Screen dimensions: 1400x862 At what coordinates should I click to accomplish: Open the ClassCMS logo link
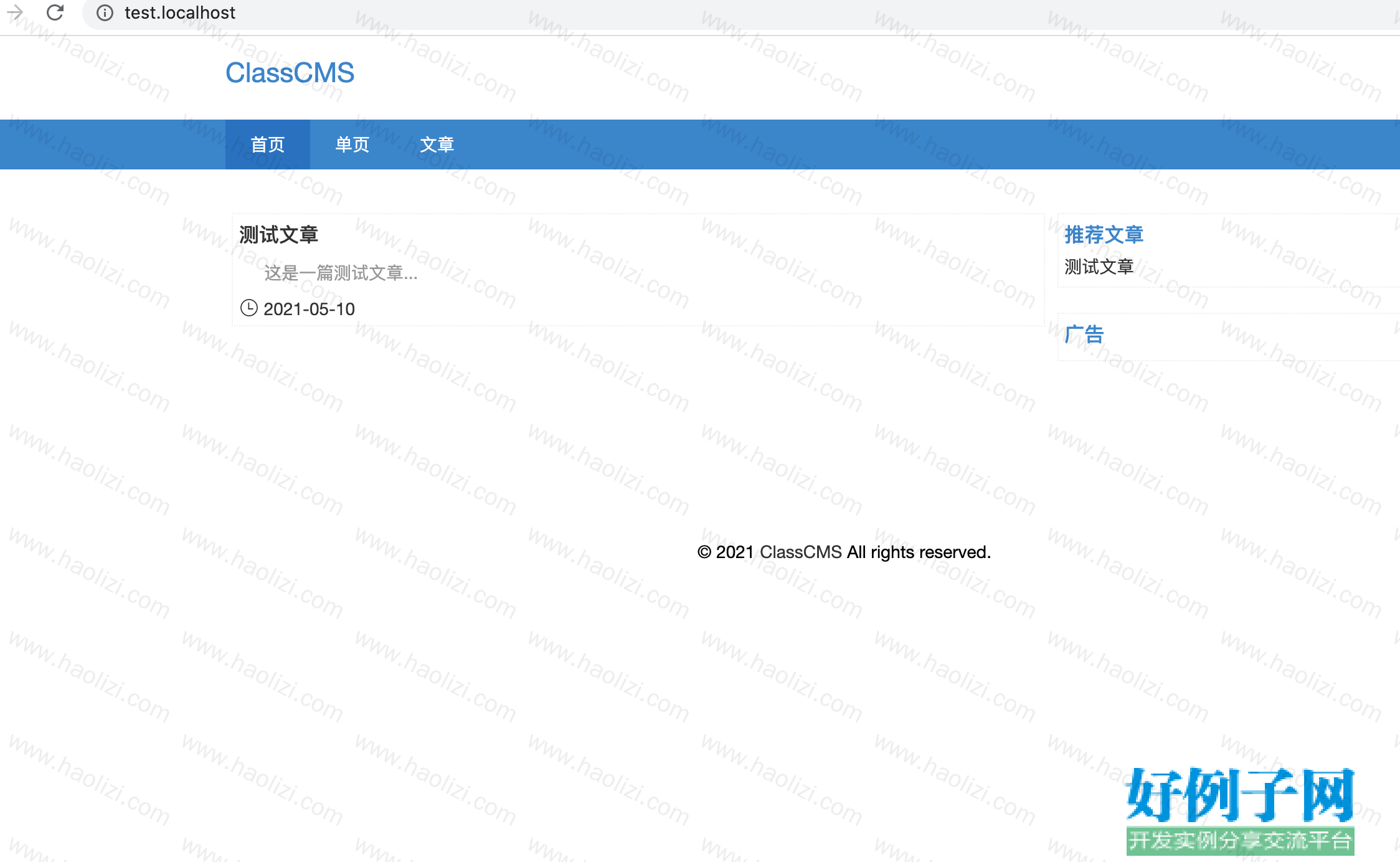[x=290, y=73]
